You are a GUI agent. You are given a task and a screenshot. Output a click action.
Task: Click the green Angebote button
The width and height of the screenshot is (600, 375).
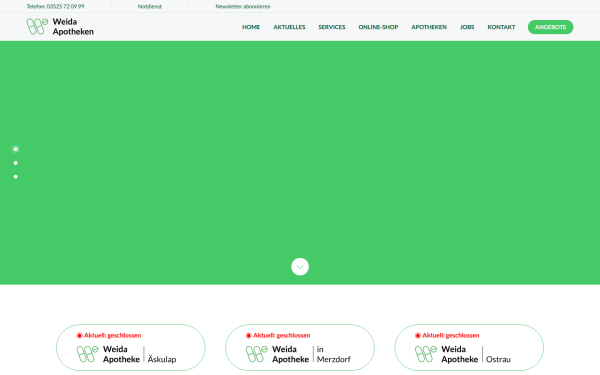click(x=550, y=27)
